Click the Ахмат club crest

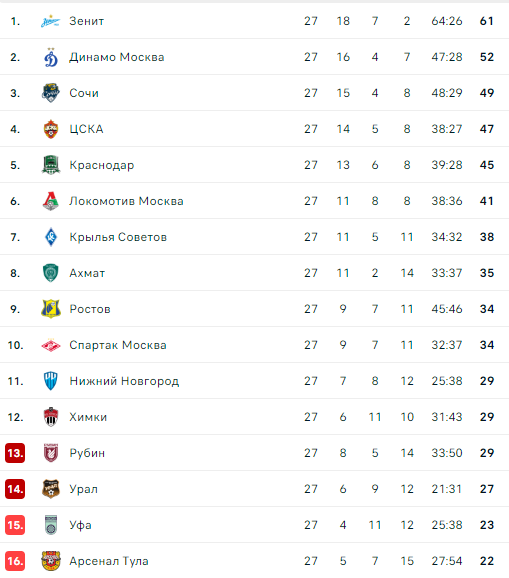[51, 273]
